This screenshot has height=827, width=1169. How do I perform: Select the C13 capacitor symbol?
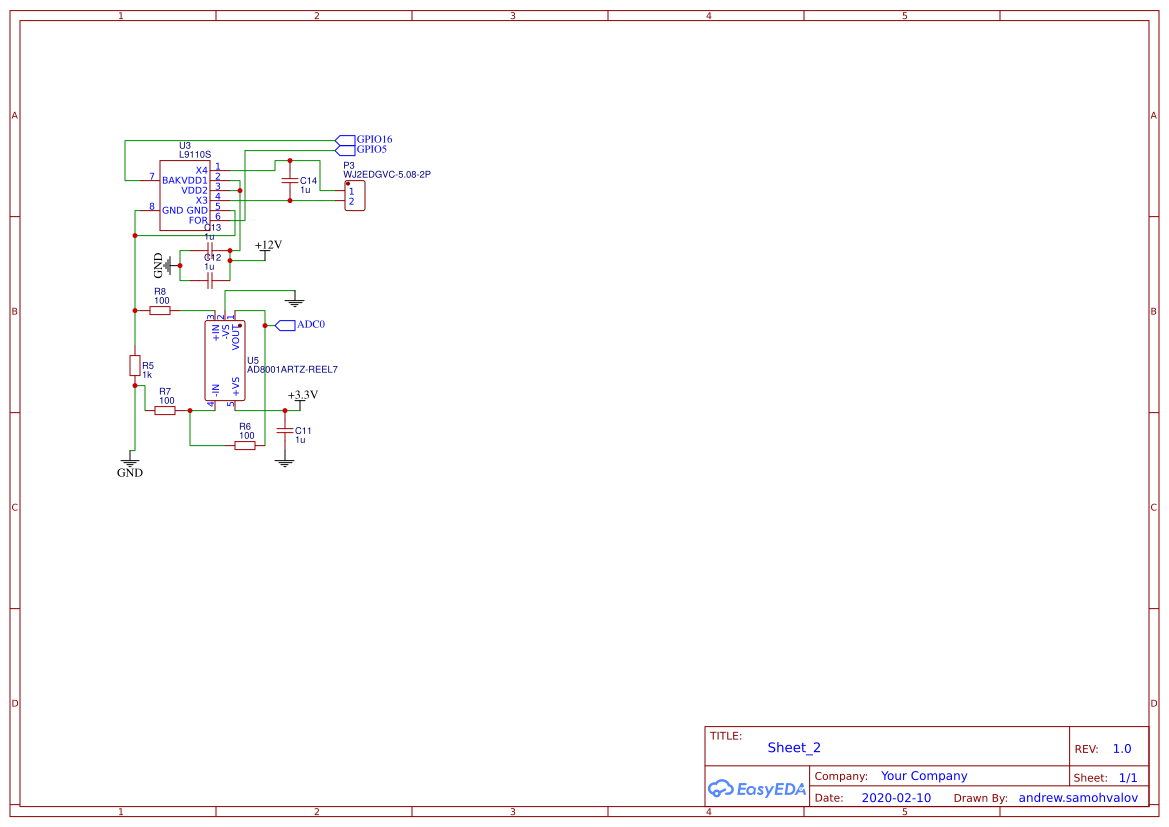tap(209, 250)
